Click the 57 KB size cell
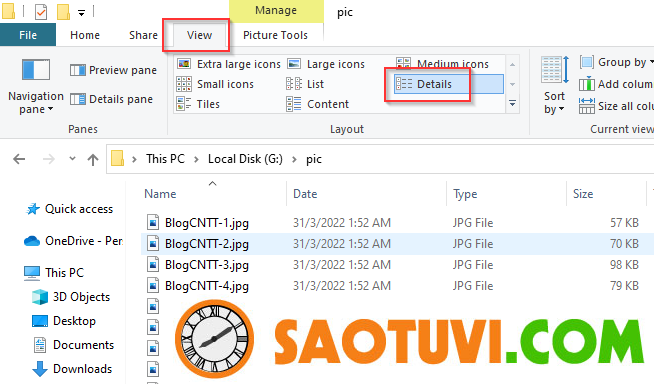Viewport: 654px width, 384px height. (x=624, y=222)
